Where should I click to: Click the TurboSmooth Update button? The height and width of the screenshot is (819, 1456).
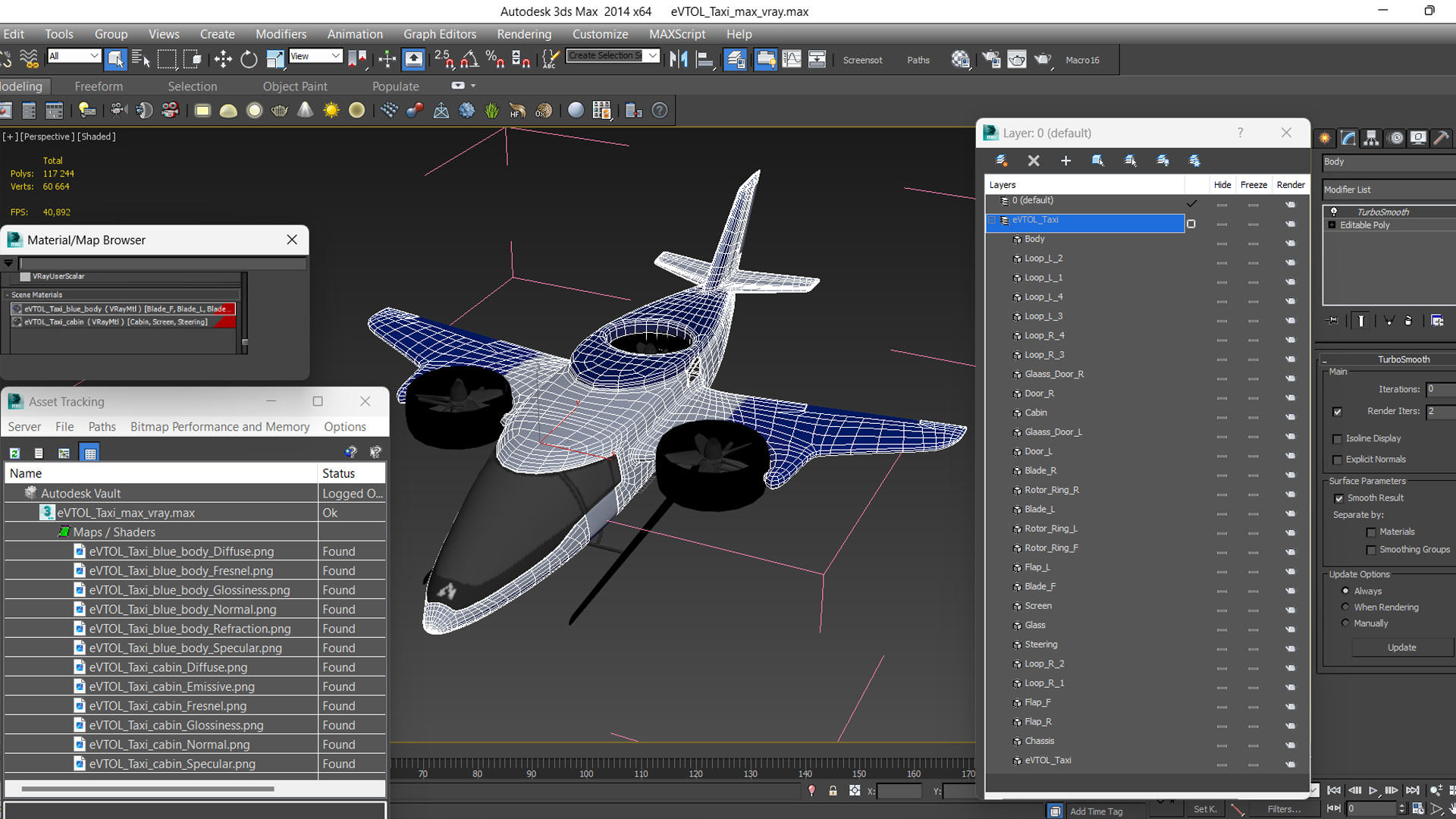point(1401,648)
